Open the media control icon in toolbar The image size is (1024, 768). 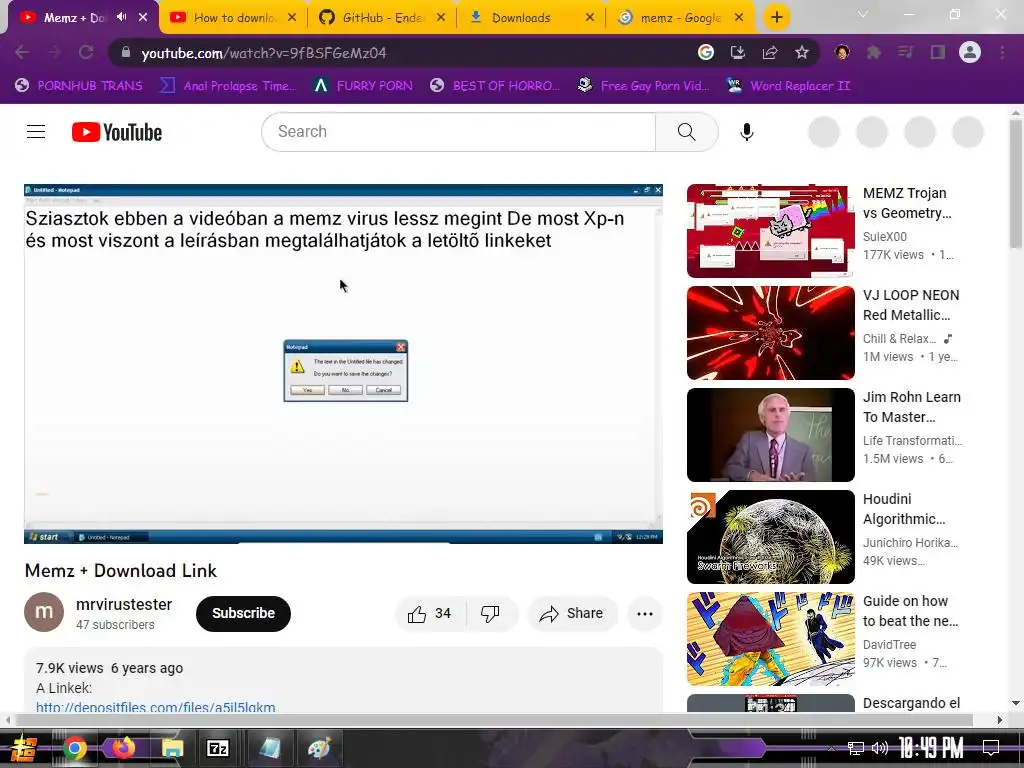coord(906,52)
